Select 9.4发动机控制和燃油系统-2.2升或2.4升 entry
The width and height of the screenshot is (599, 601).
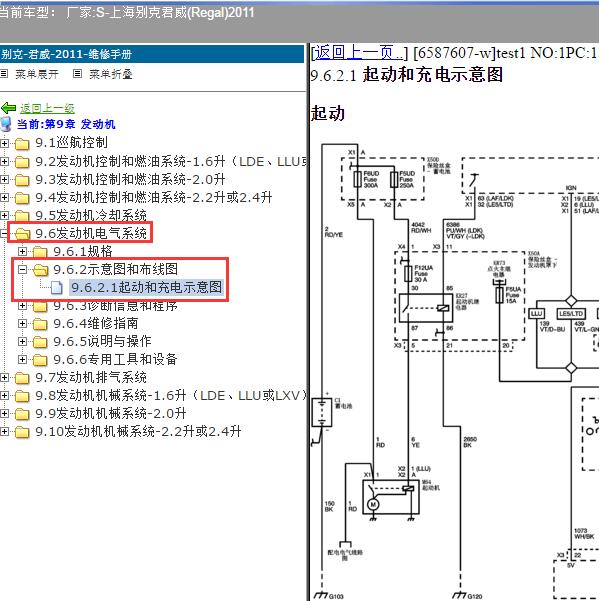click(154, 197)
